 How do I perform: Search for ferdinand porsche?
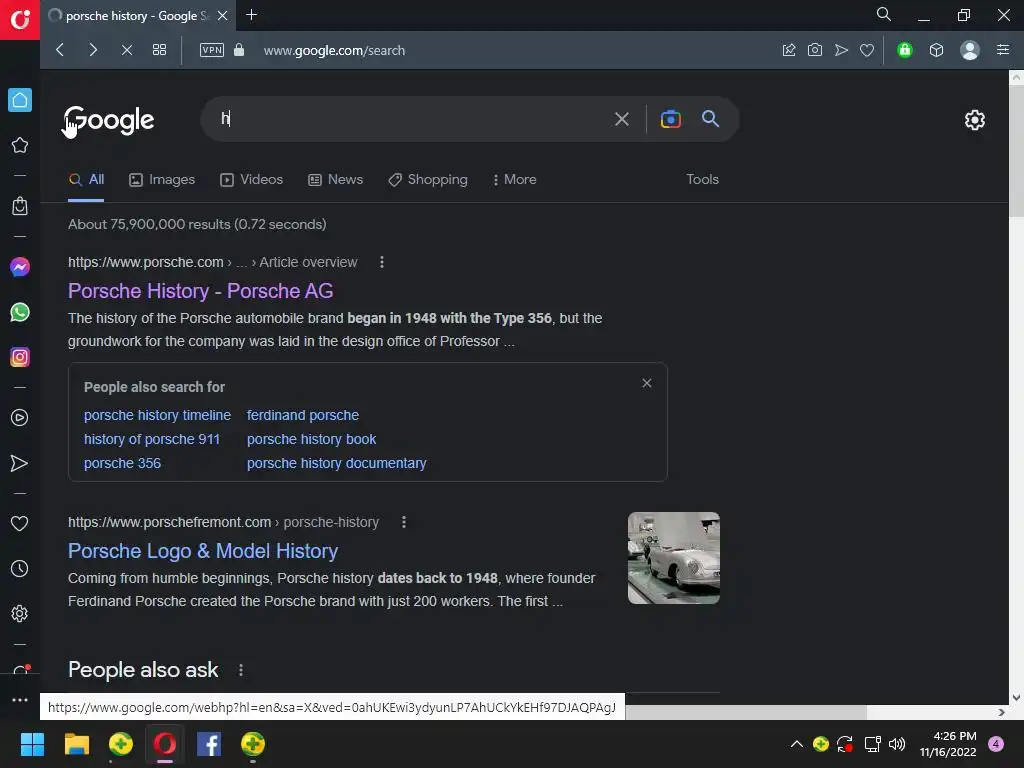click(x=303, y=415)
